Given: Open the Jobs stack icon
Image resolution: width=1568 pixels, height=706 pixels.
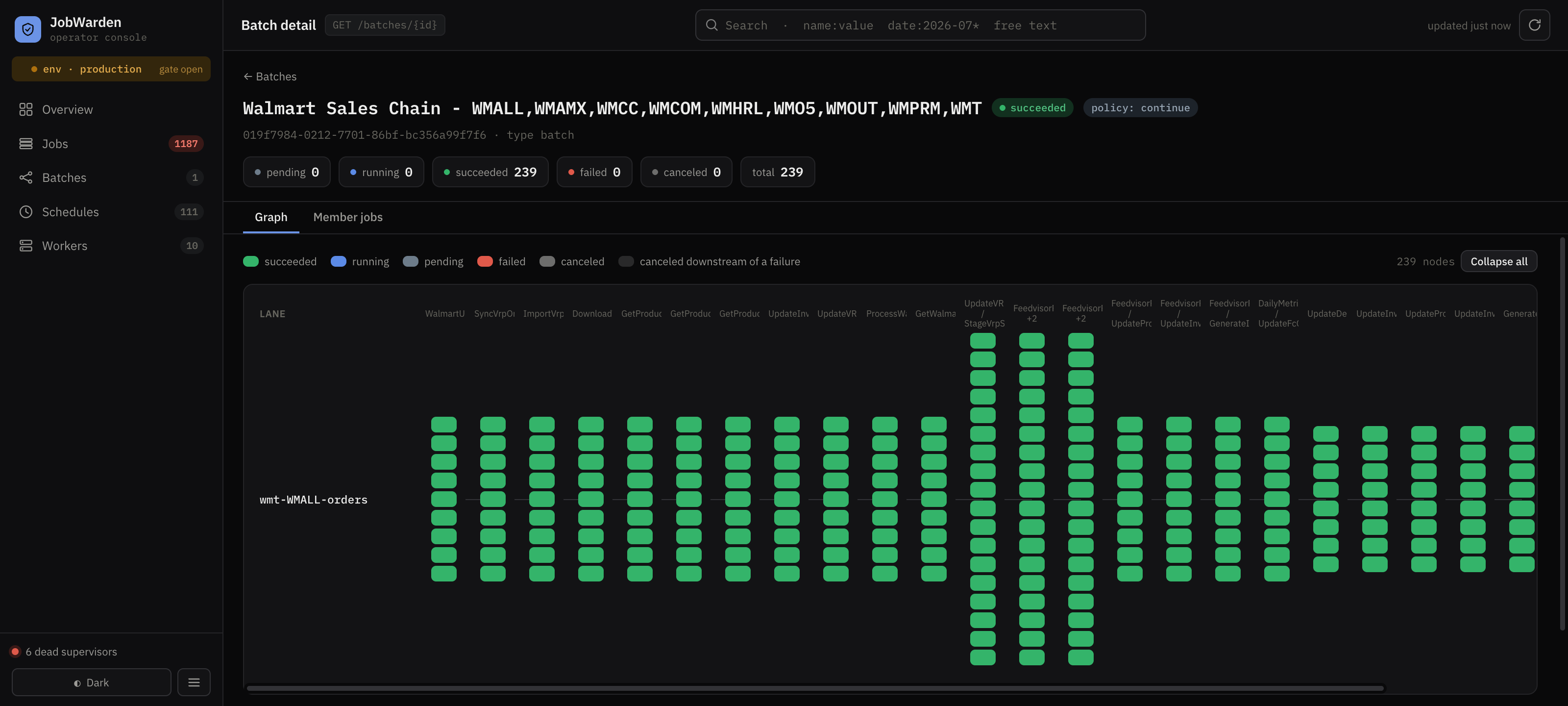Looking at the screenshot, I should point(25,144).
